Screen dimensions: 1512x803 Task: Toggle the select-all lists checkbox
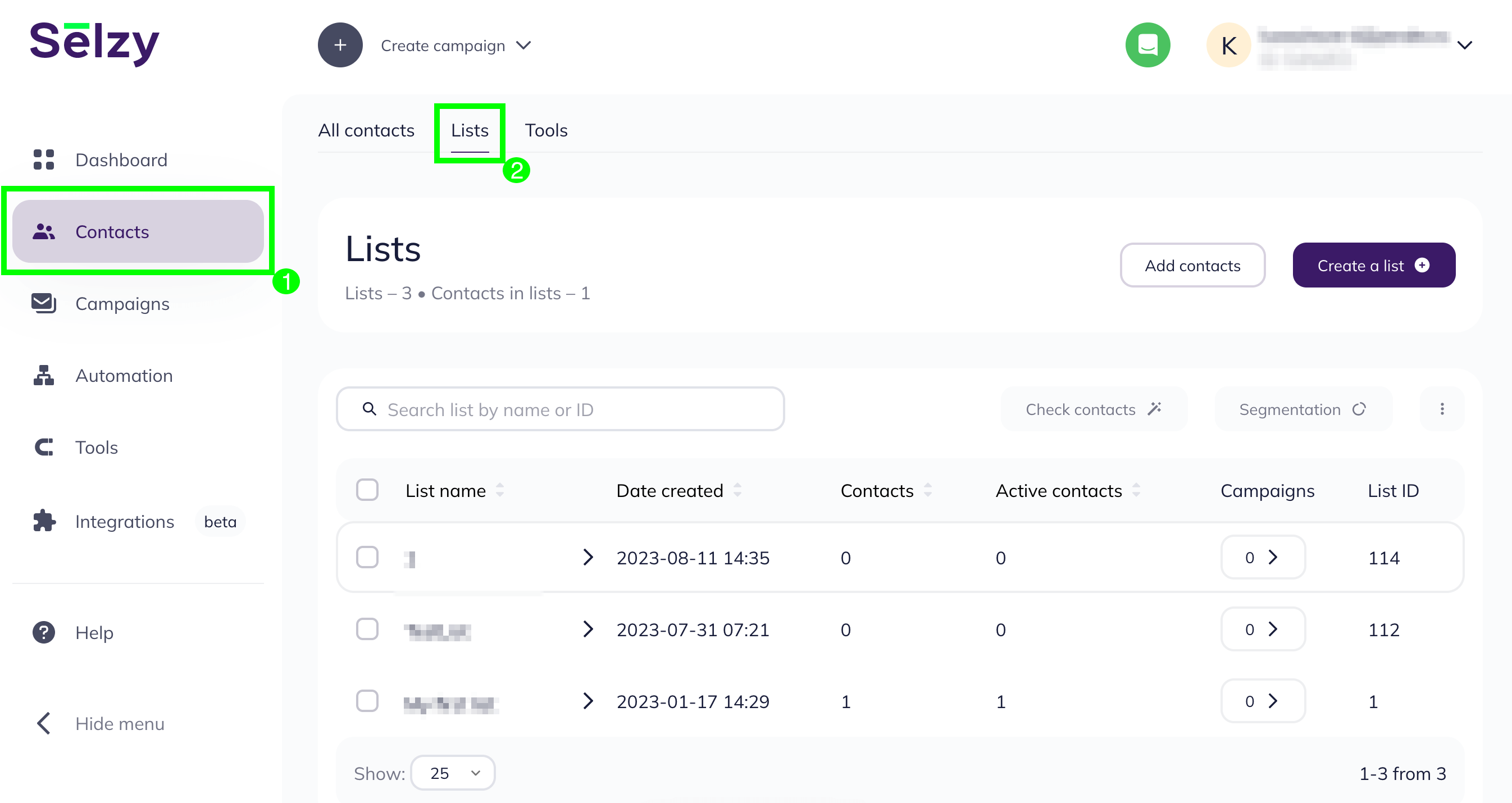pos(367,490)
